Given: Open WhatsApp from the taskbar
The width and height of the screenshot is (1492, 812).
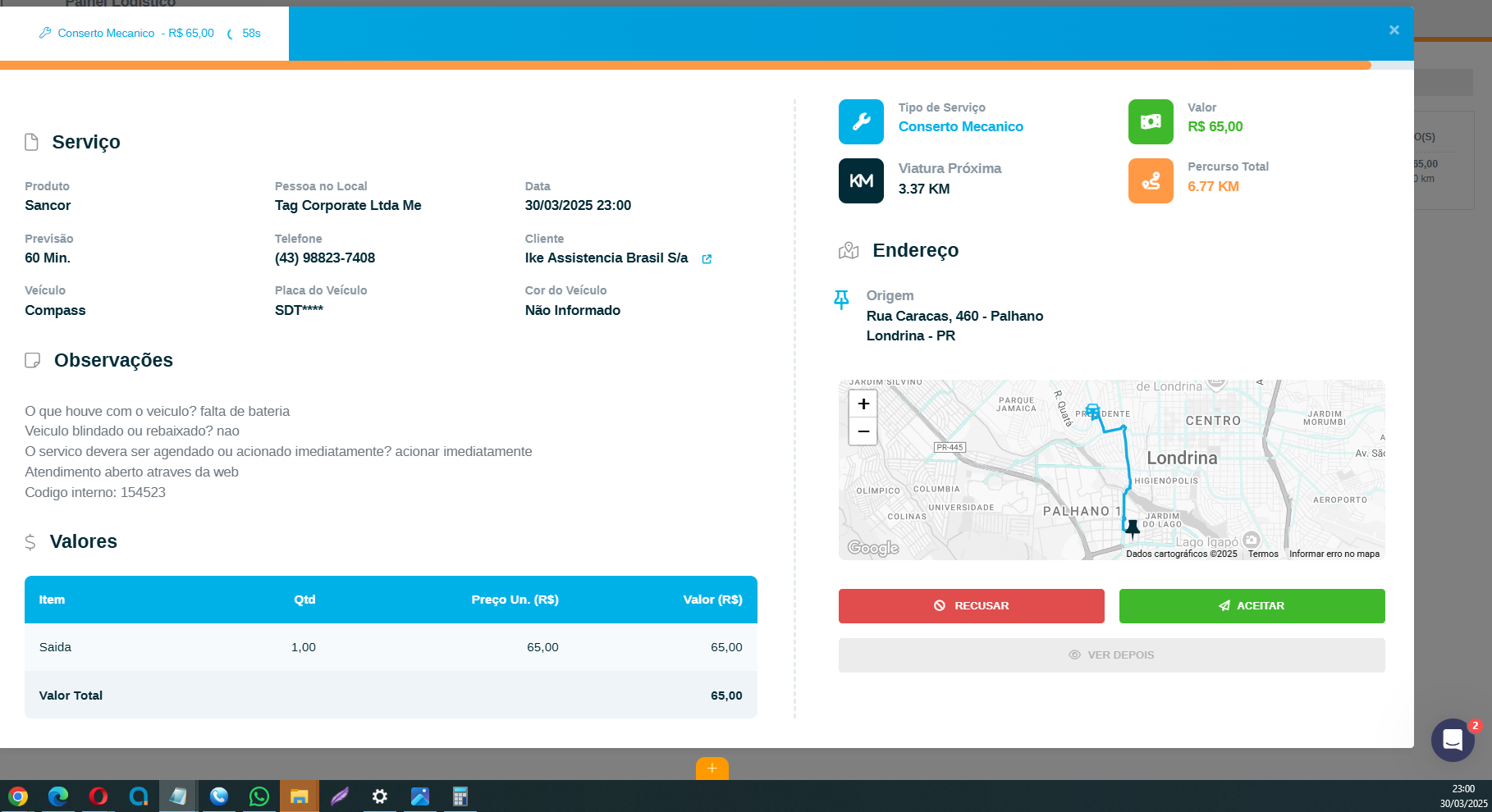Looking at the screenshot, I should (x=259, y=796).
